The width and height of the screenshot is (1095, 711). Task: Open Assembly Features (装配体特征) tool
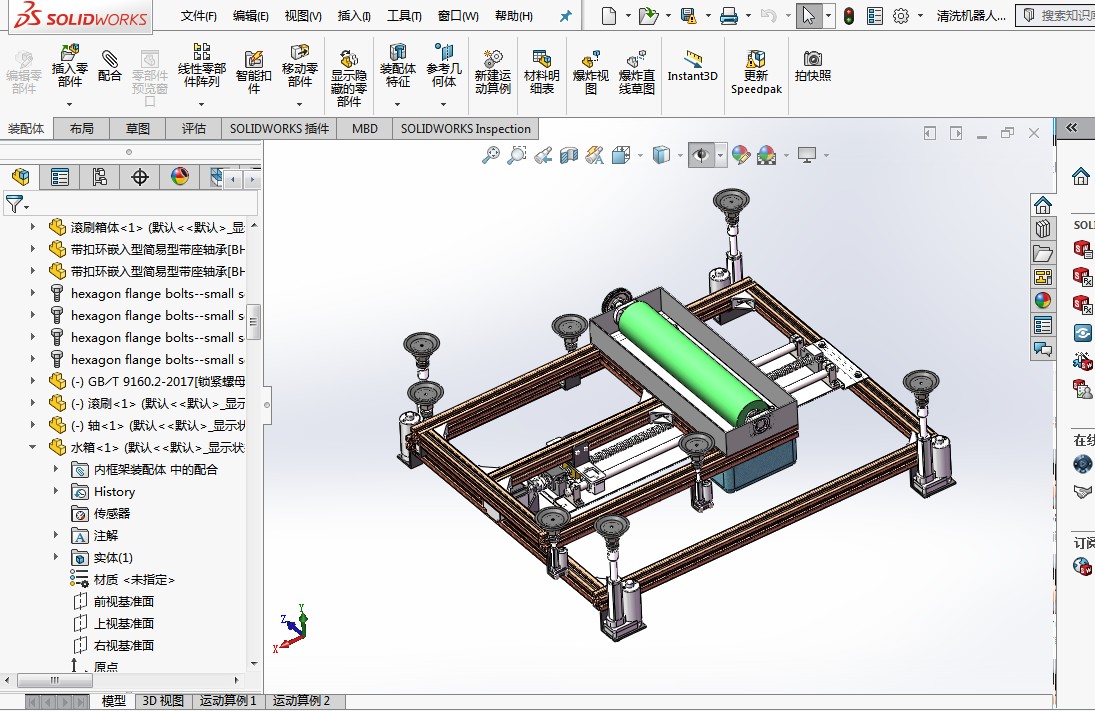[x=397, y=65]
